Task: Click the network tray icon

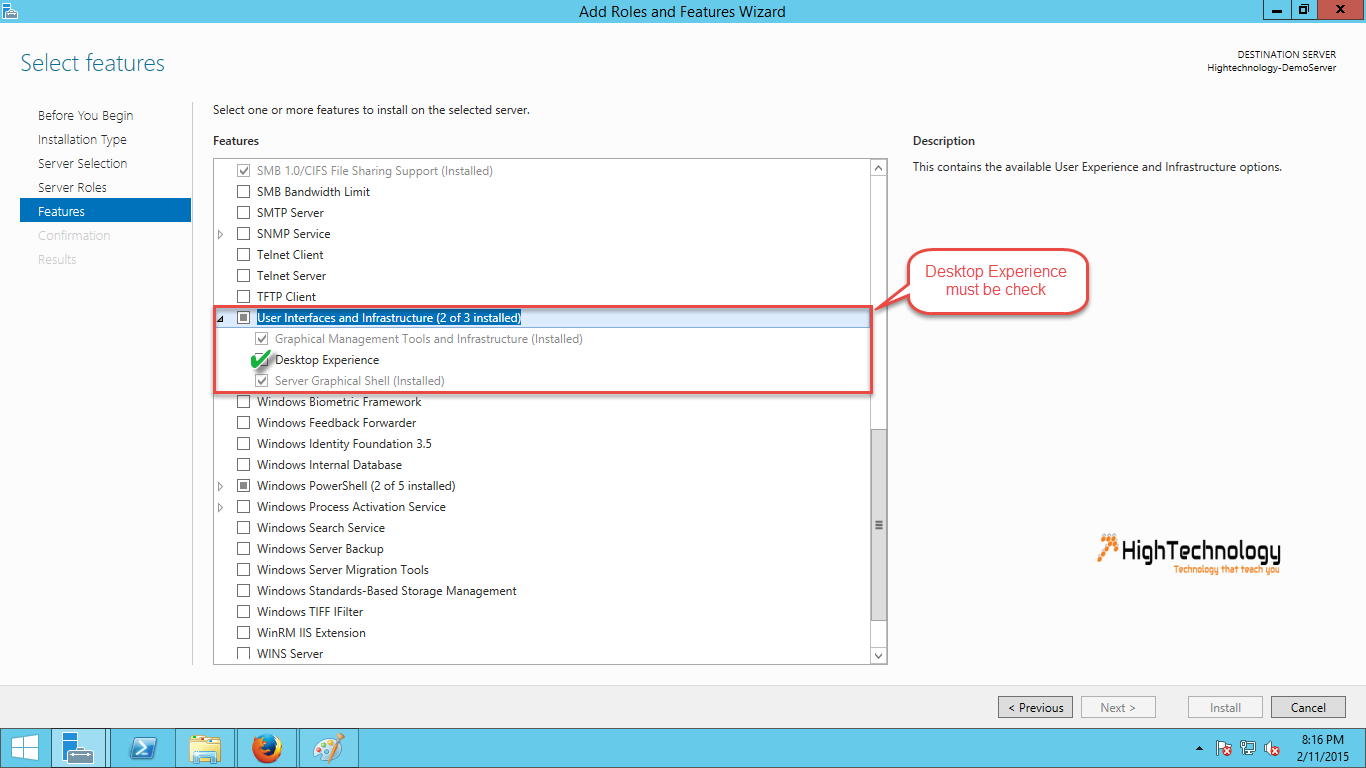Action: (x=1248, y=748)
